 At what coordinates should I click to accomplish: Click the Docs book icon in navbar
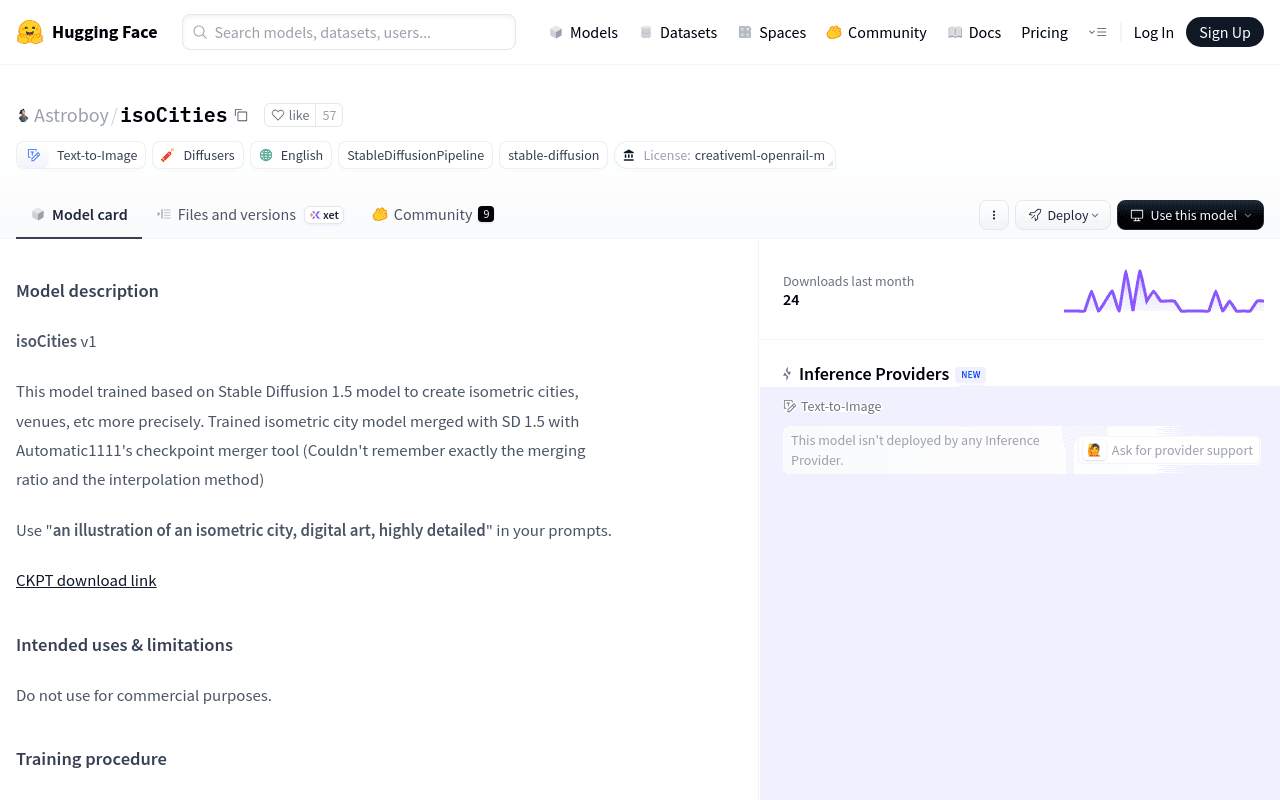click(955, 32)
